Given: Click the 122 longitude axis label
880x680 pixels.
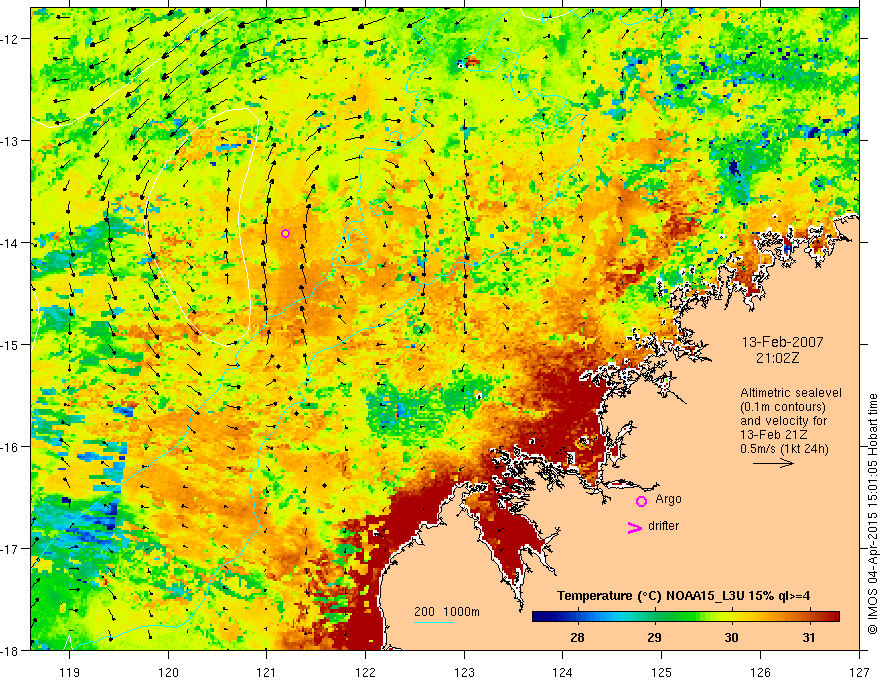Looking at the screenshot, I should pos(365,672).
